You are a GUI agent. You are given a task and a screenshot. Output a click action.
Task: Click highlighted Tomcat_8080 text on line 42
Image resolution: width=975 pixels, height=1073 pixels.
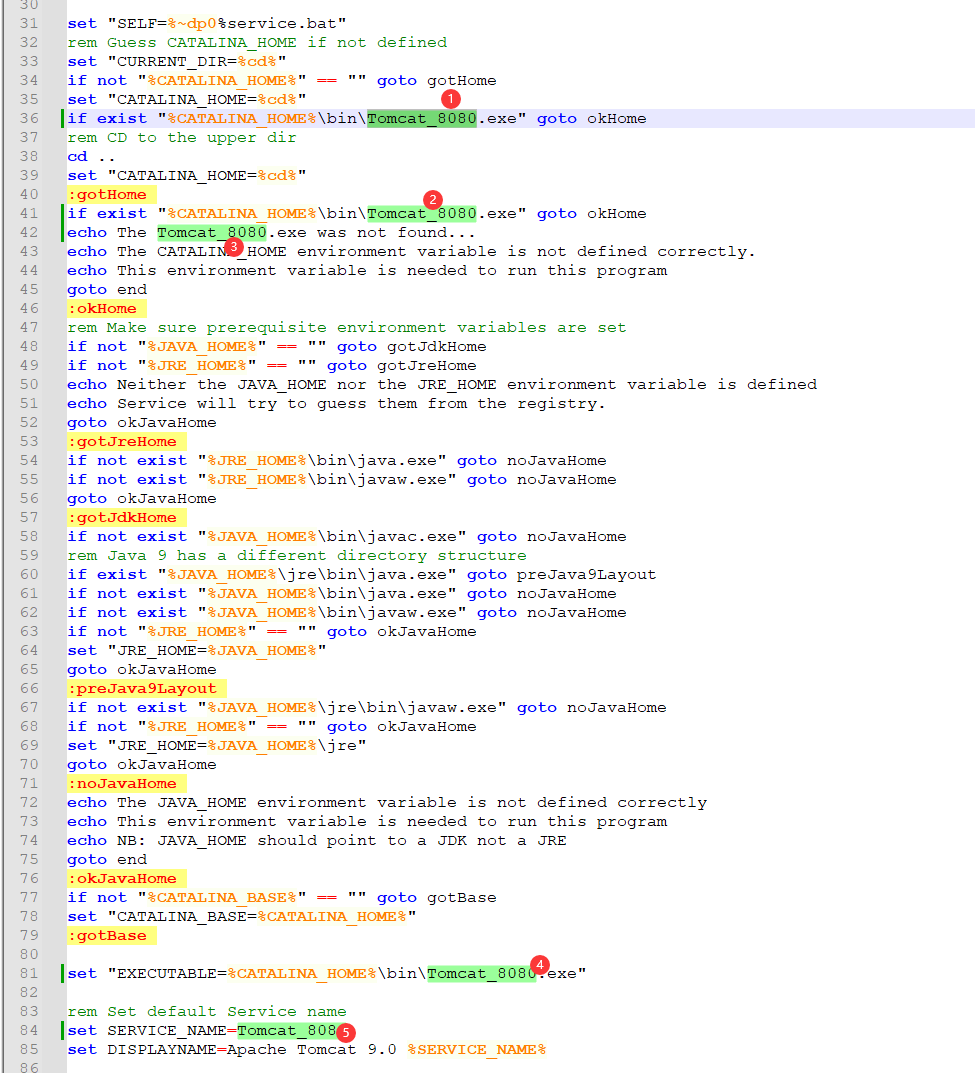click(x=211, y=232)
